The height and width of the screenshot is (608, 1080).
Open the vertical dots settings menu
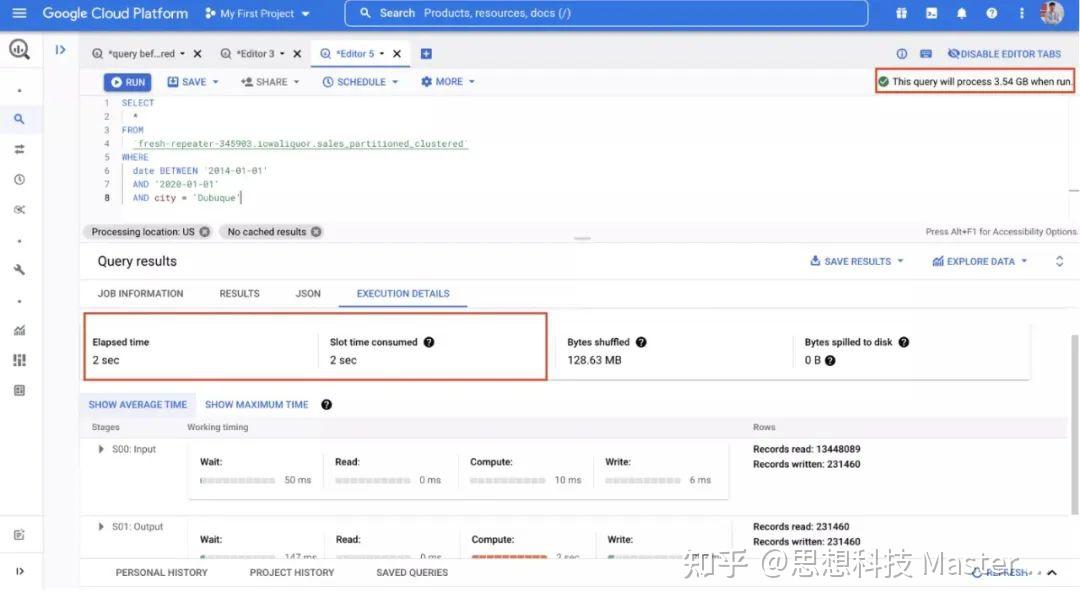point(1021,13)
